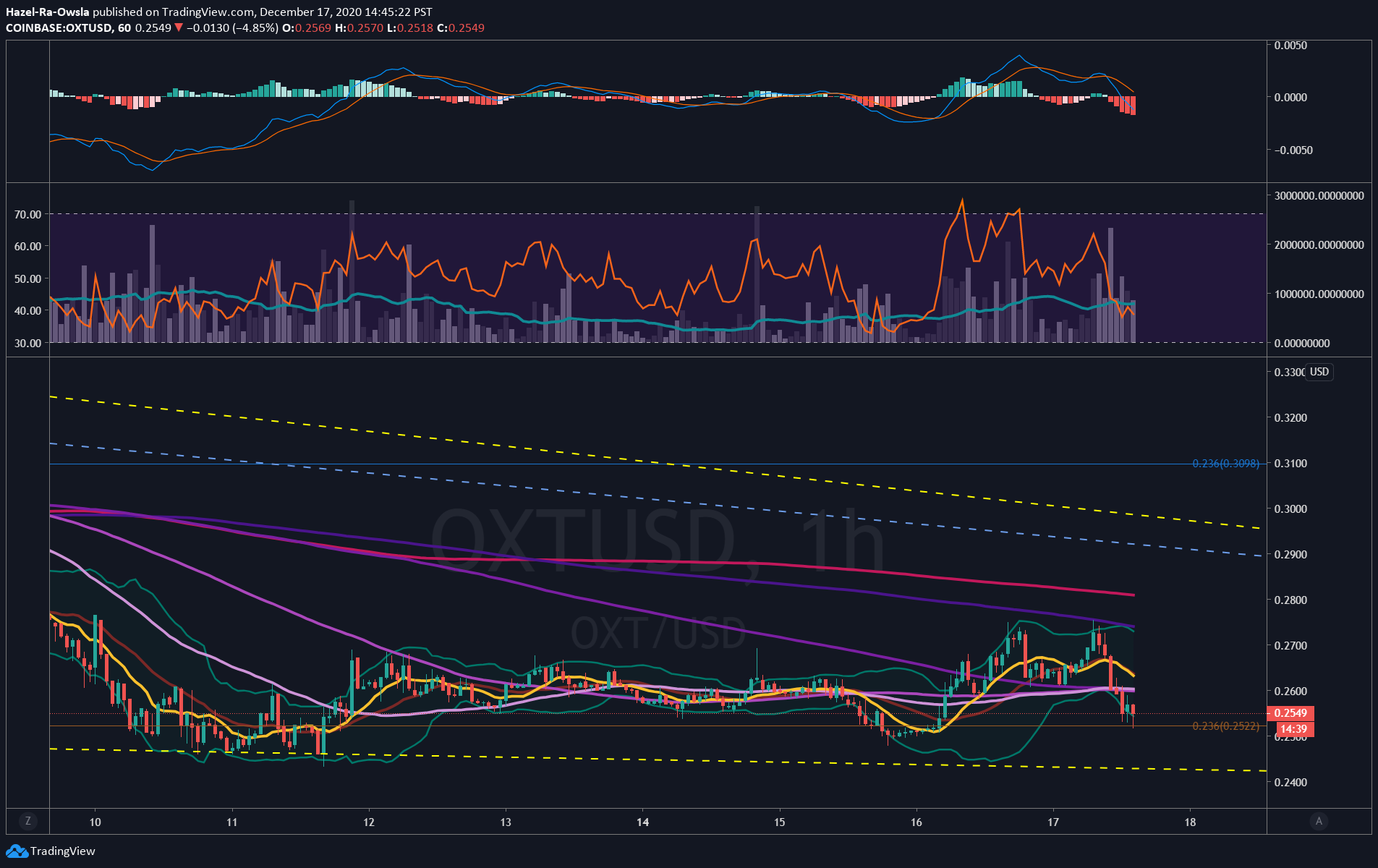Image resolution: width=1378 pixels, height=868 pixels.
Task: Click the red down-triangle change indicator
Action: (x=179, y=28)
